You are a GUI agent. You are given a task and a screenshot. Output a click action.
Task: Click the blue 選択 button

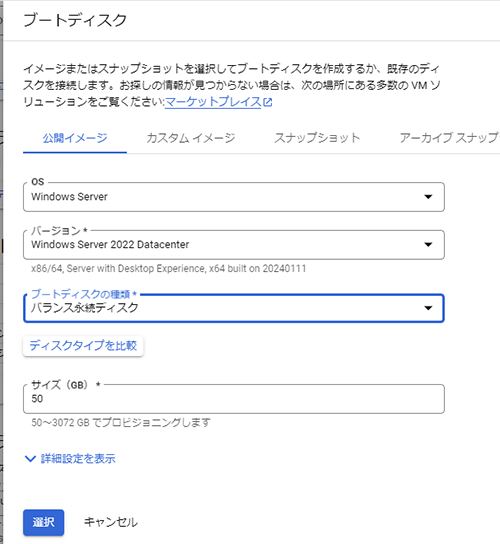(43, 522)
